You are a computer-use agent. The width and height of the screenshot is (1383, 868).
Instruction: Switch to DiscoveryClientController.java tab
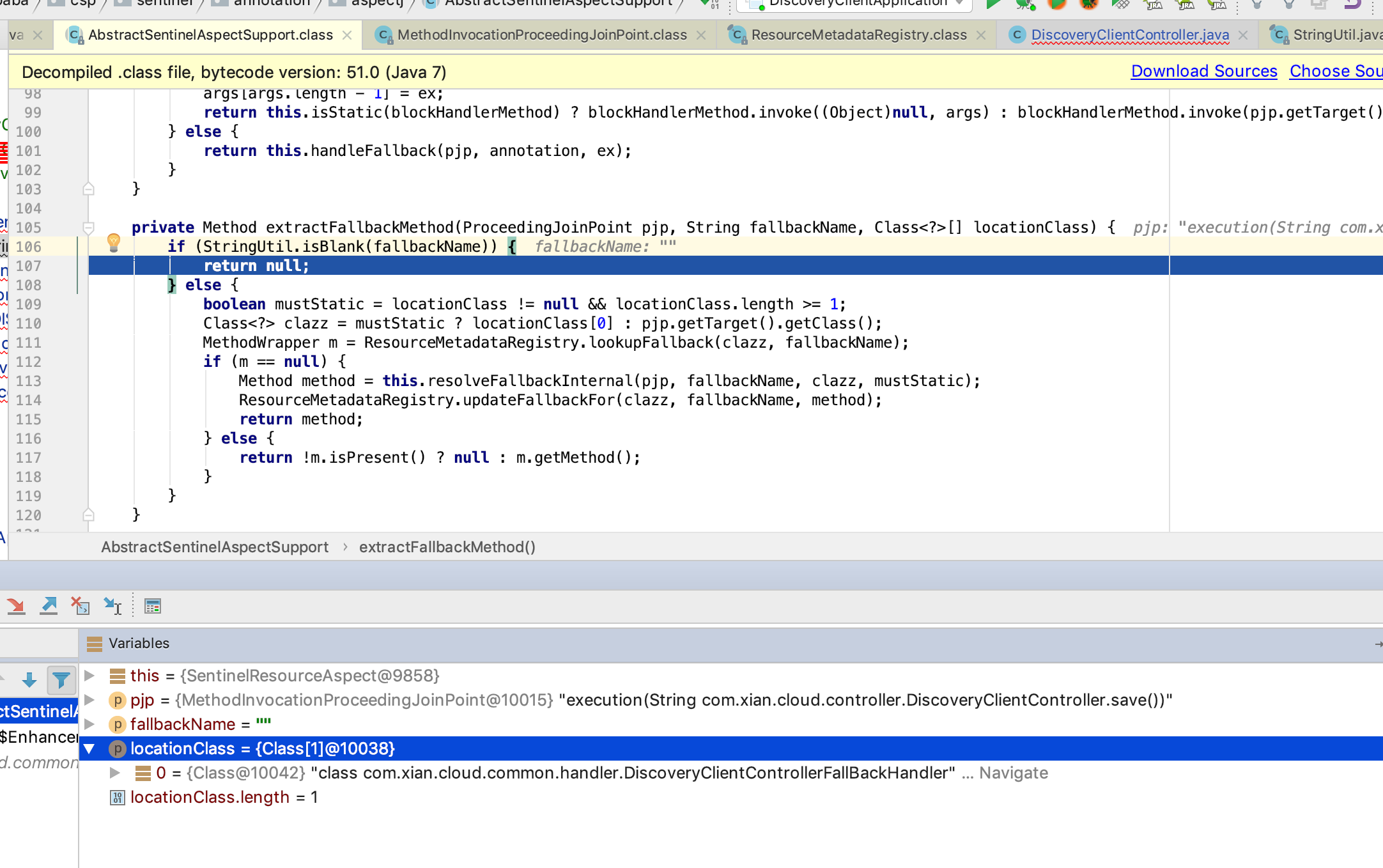pos(1130,35)
